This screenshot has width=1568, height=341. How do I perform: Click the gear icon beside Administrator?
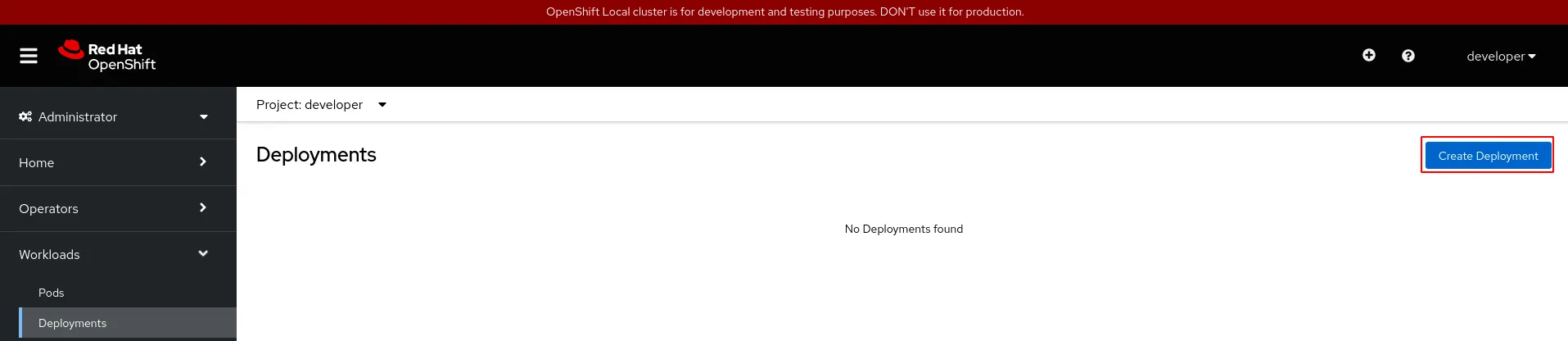coord(25,116)
